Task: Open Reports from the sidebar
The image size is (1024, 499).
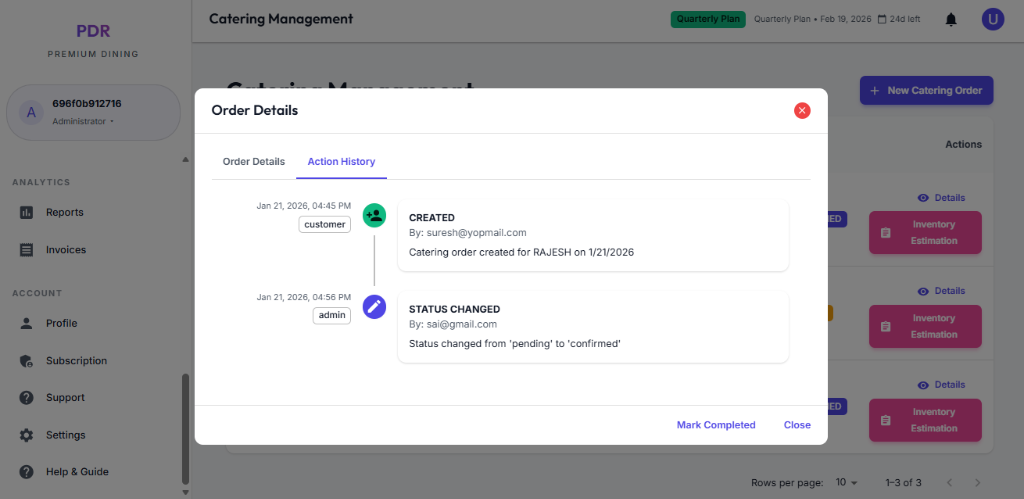Action: [x=64, y=212]
